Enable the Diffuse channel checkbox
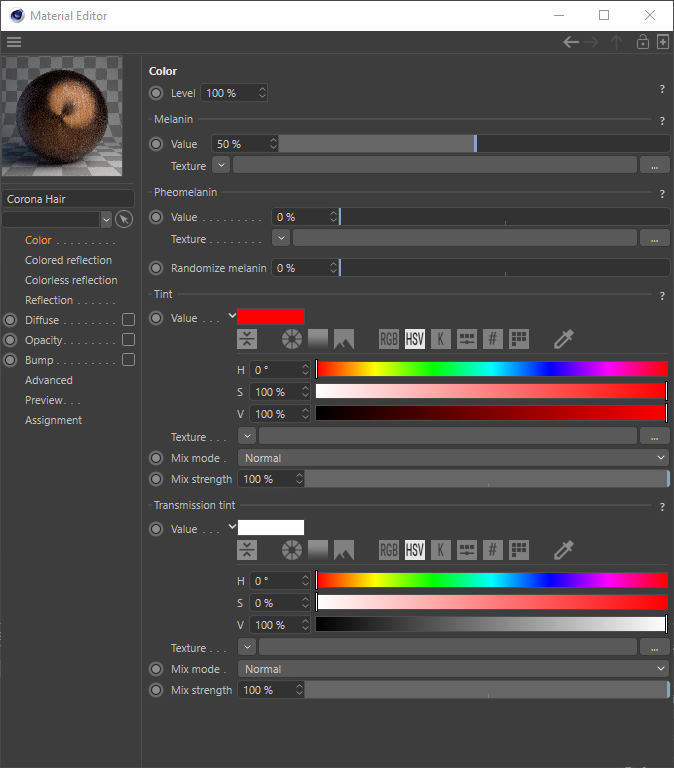Viewport: 674px width, 768px height. [x=128, y=320]
